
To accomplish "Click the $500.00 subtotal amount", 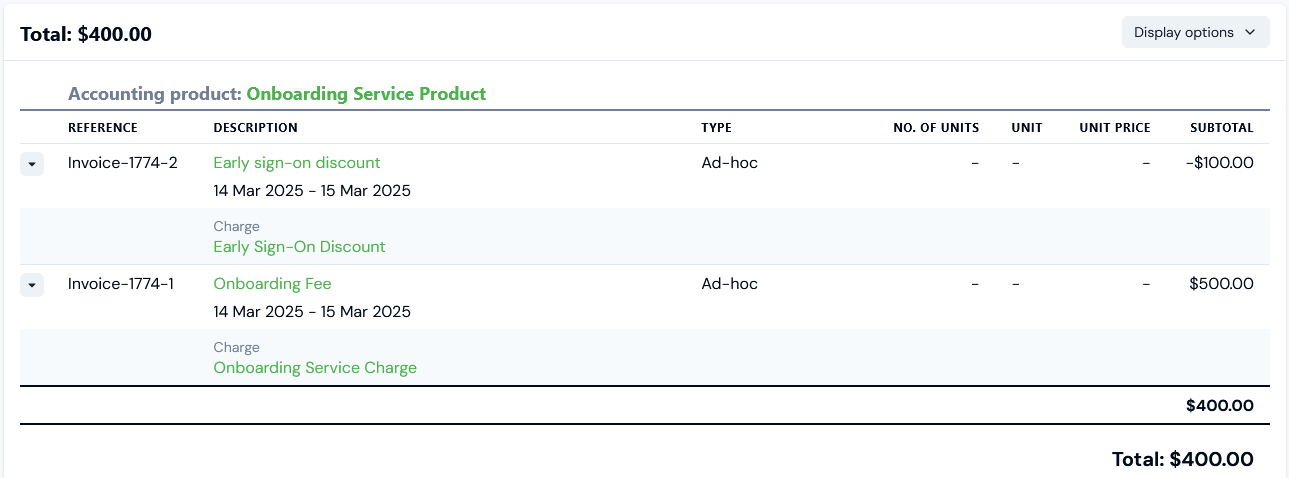I will coord(1221,284).
